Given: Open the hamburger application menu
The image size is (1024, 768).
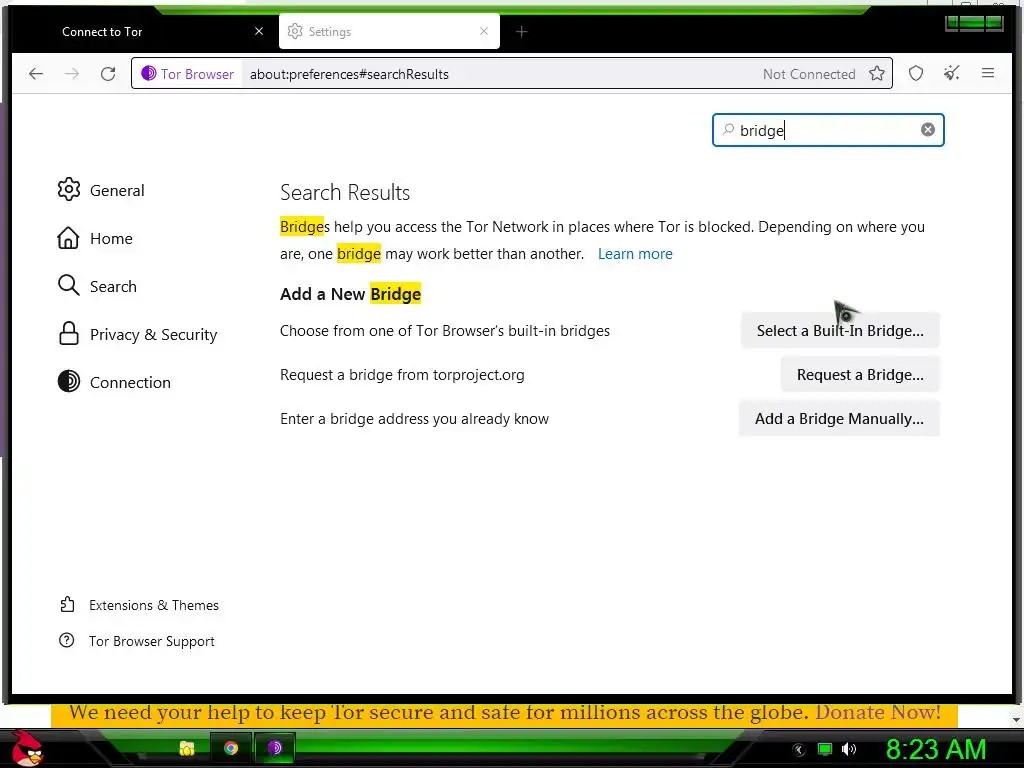Looking at the screenshot, I should (x=987, y=73).
